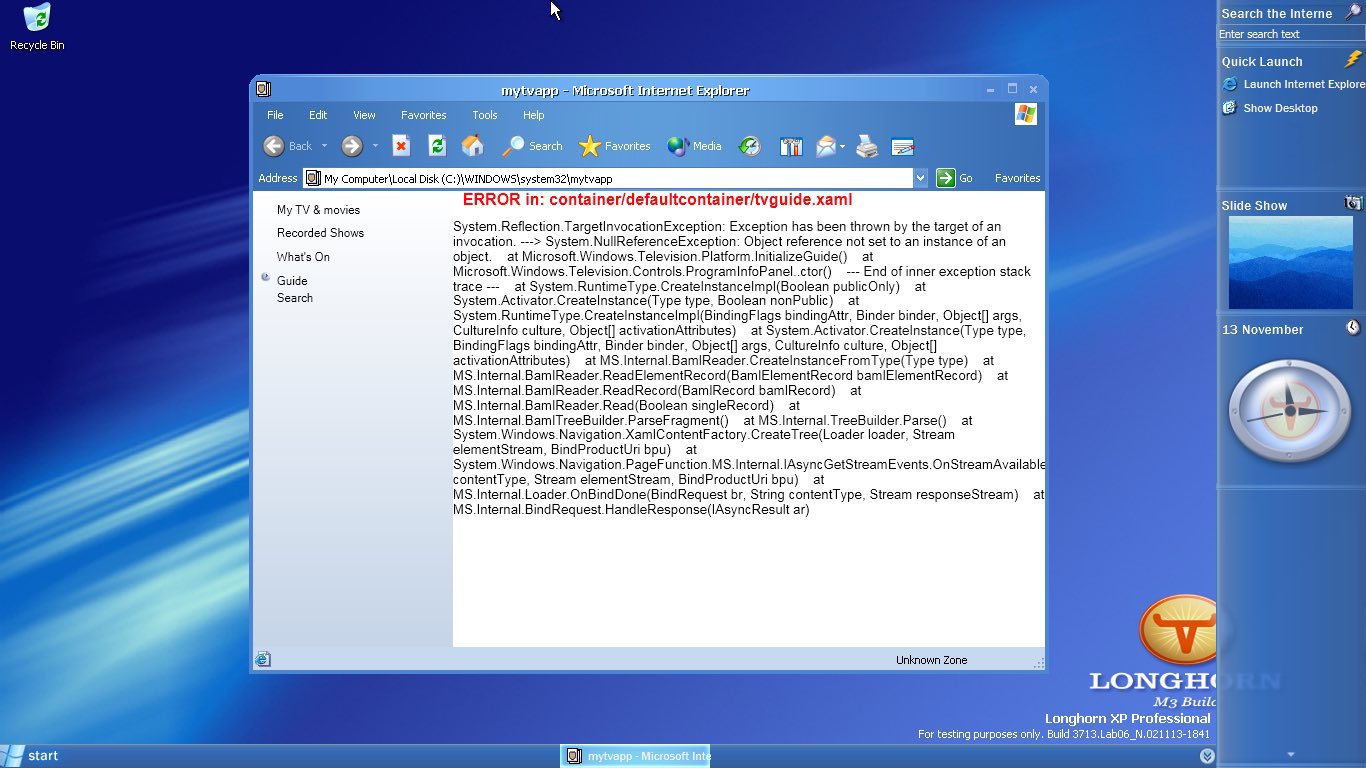Click the magnifier icon beside Search the Internet

[1353, 13]
